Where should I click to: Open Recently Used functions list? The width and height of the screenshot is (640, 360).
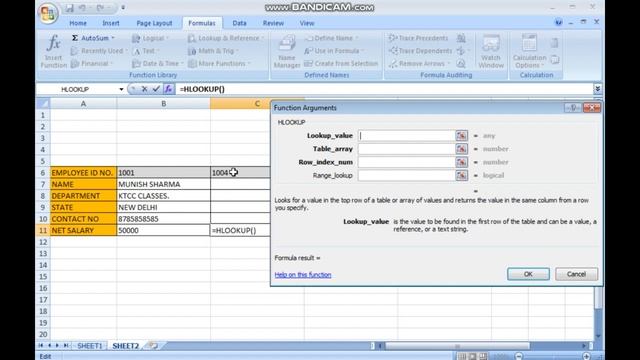pyautogui.click(x=99, y=51)
